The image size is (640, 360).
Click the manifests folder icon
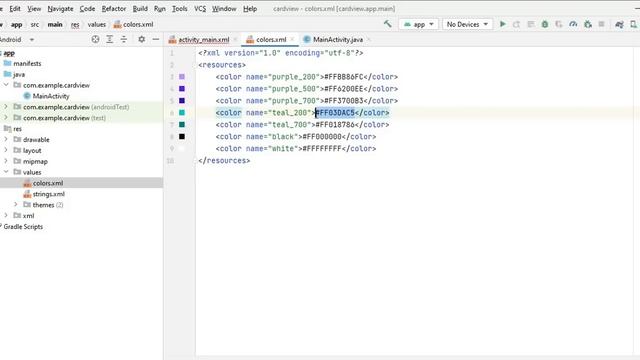(x=7, y=63)
